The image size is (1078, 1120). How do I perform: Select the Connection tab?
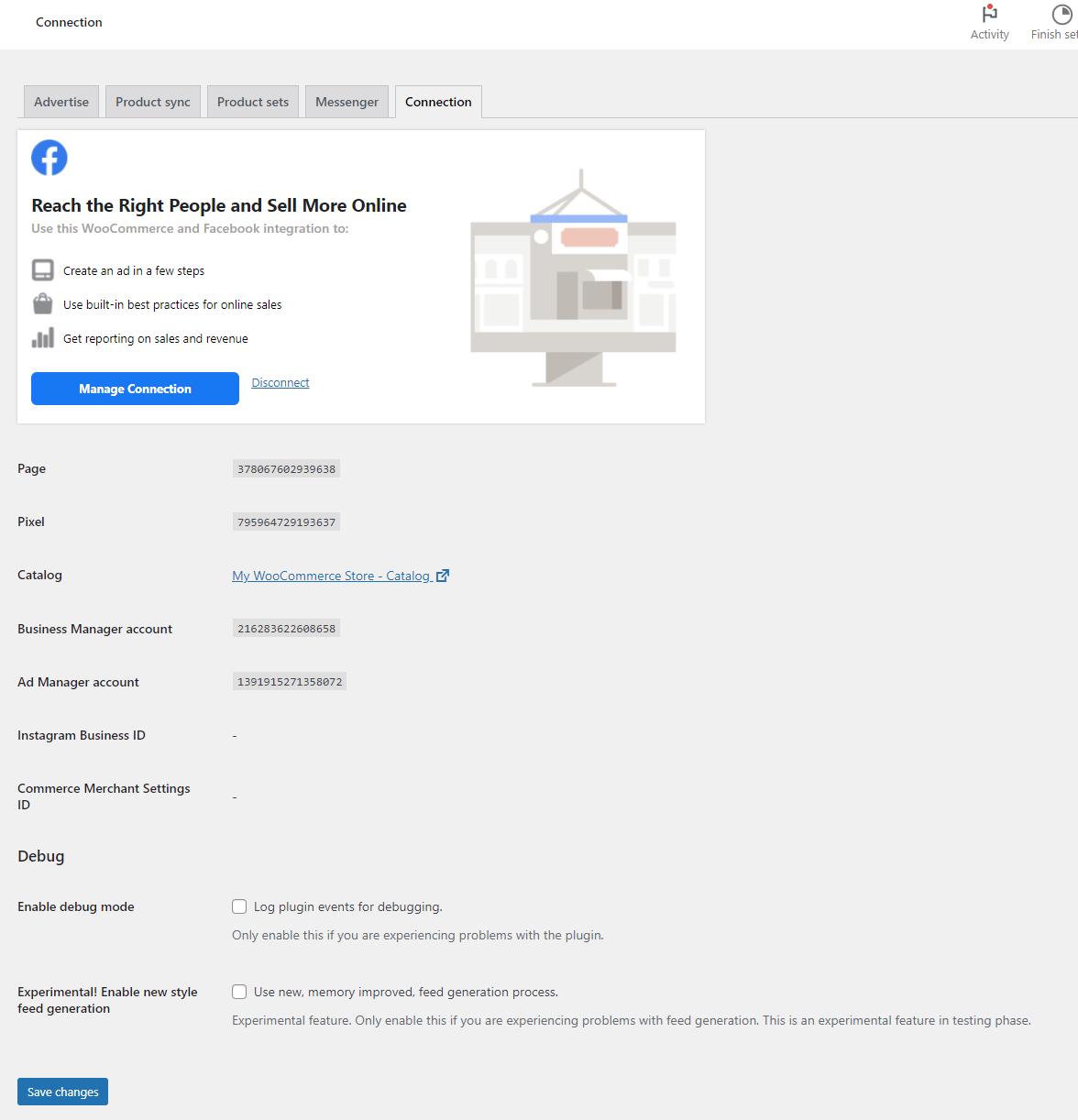coord(438,102)
